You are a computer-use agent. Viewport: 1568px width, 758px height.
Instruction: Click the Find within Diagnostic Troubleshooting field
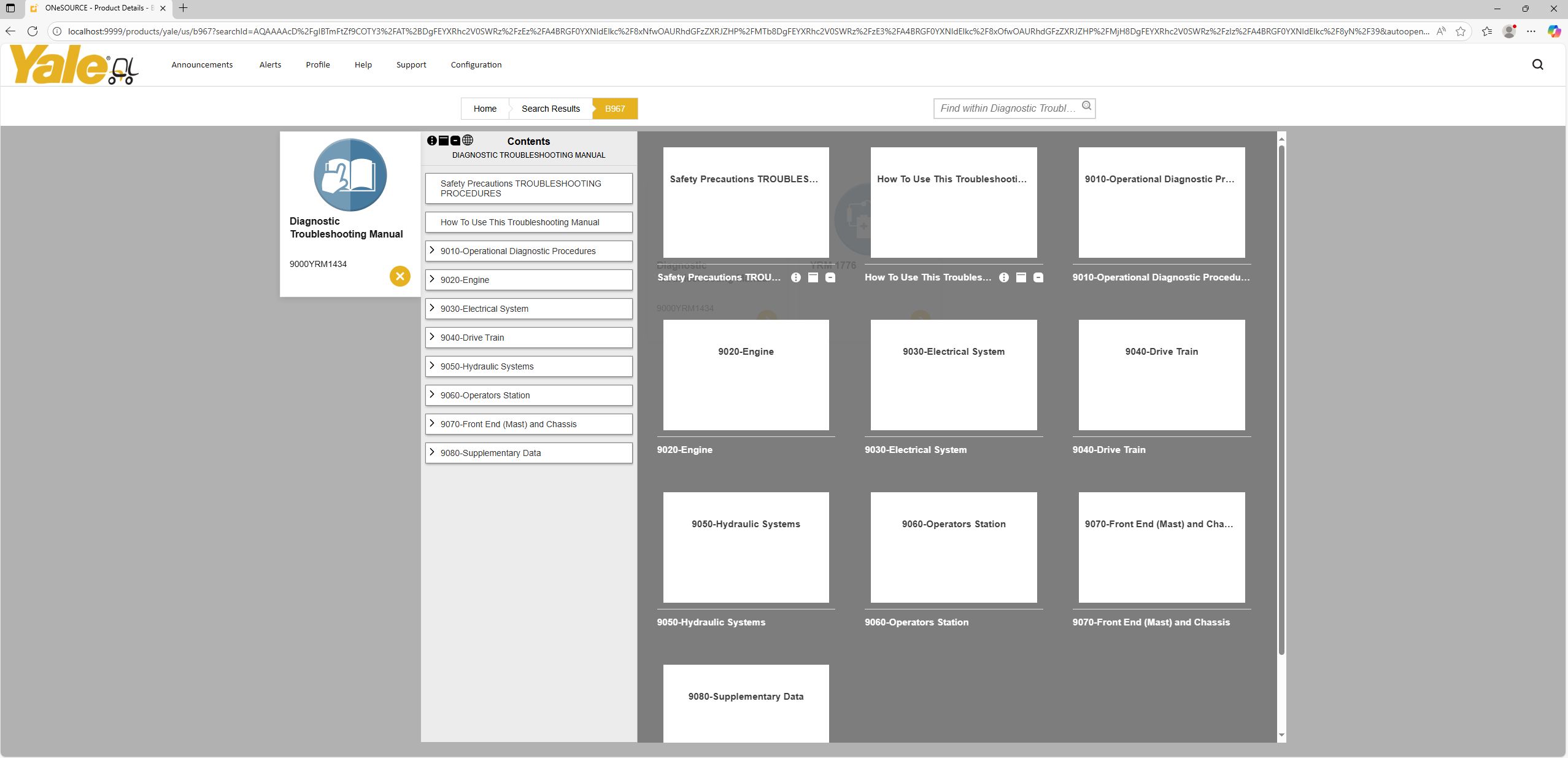pos(1008,109)
